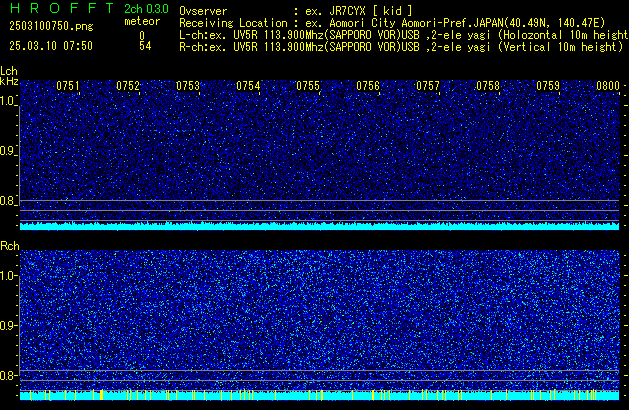Viewport: 629px width, 410px height.
Task: Select the 0755 time marker
Action: [x=308, y=86]
